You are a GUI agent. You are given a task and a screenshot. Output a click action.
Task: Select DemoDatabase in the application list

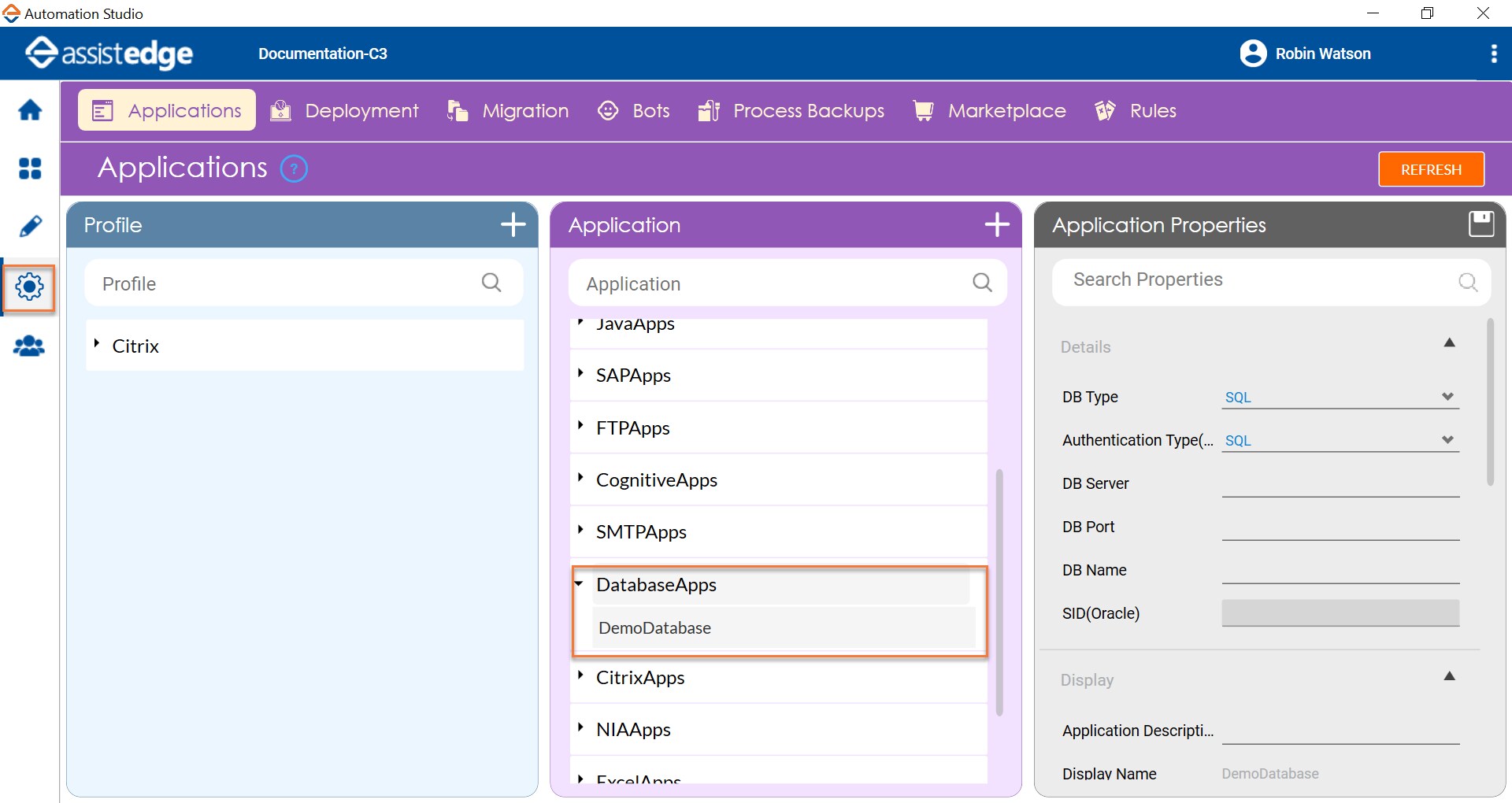[x=654, y=628]
